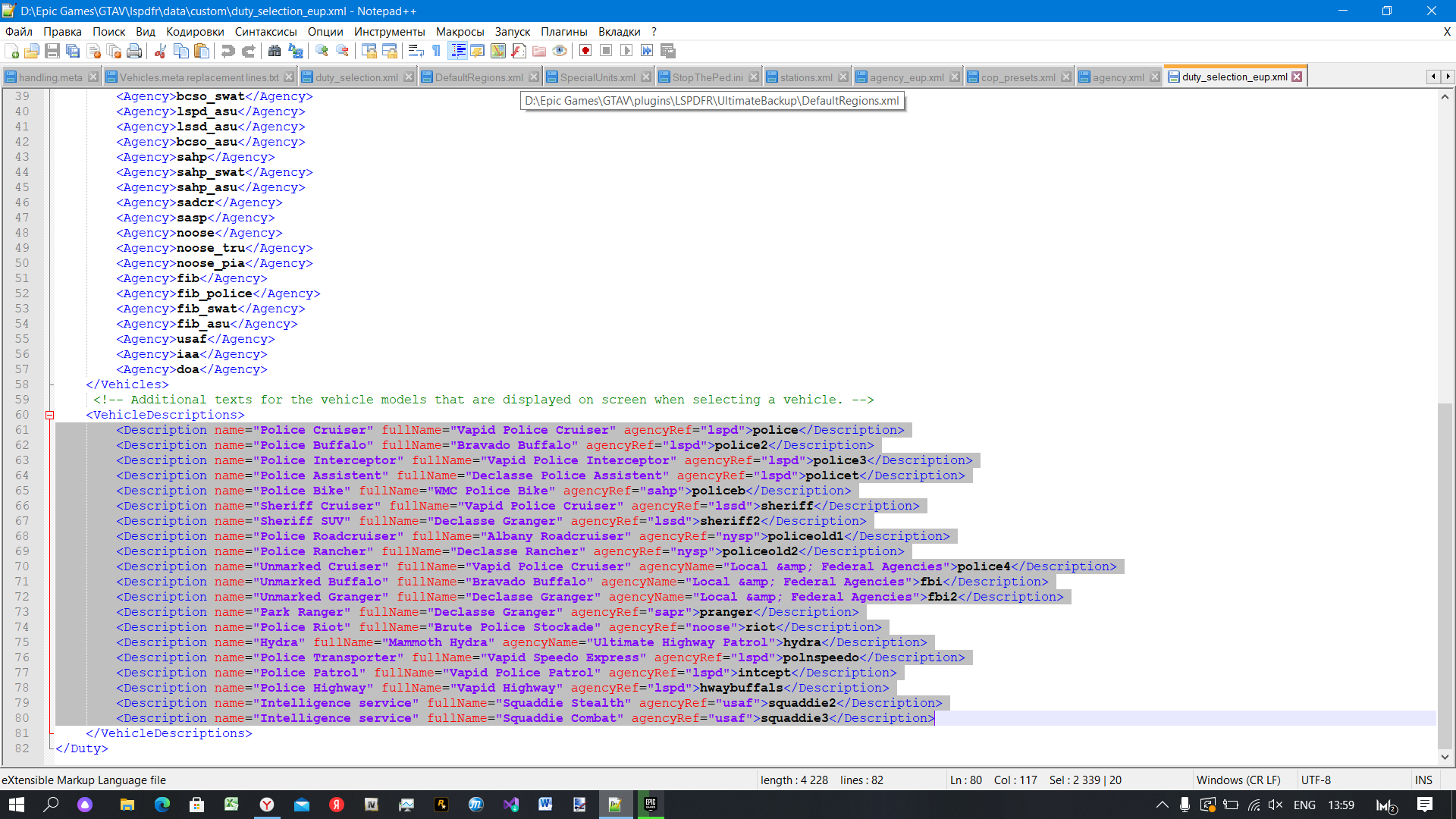1456x819 pixels.
Task: Open Find with the binoculars icon
Action: pos(275,51)
